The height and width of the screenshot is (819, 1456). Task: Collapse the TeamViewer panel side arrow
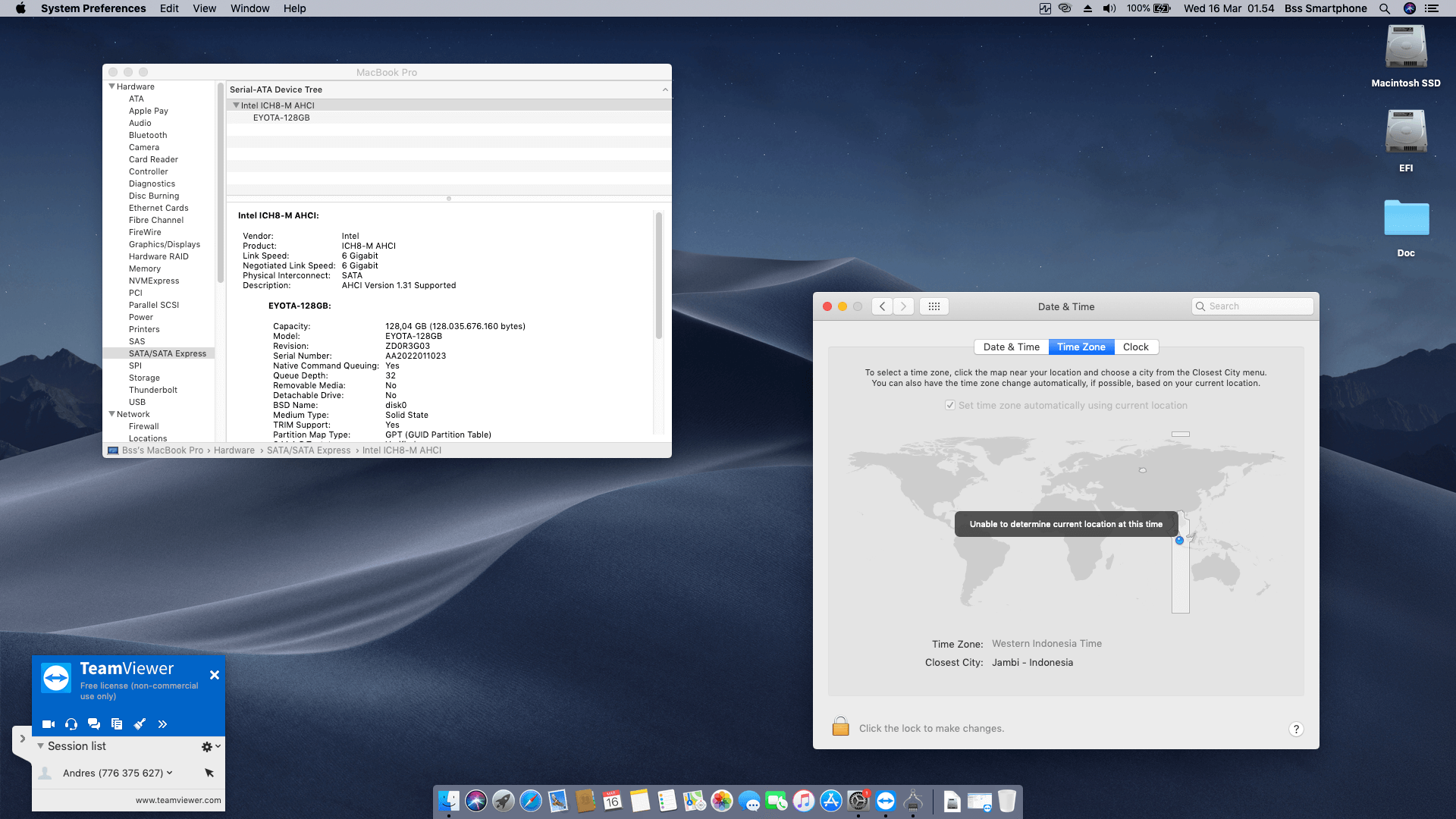pyautogui.click(x=22, y=739)
